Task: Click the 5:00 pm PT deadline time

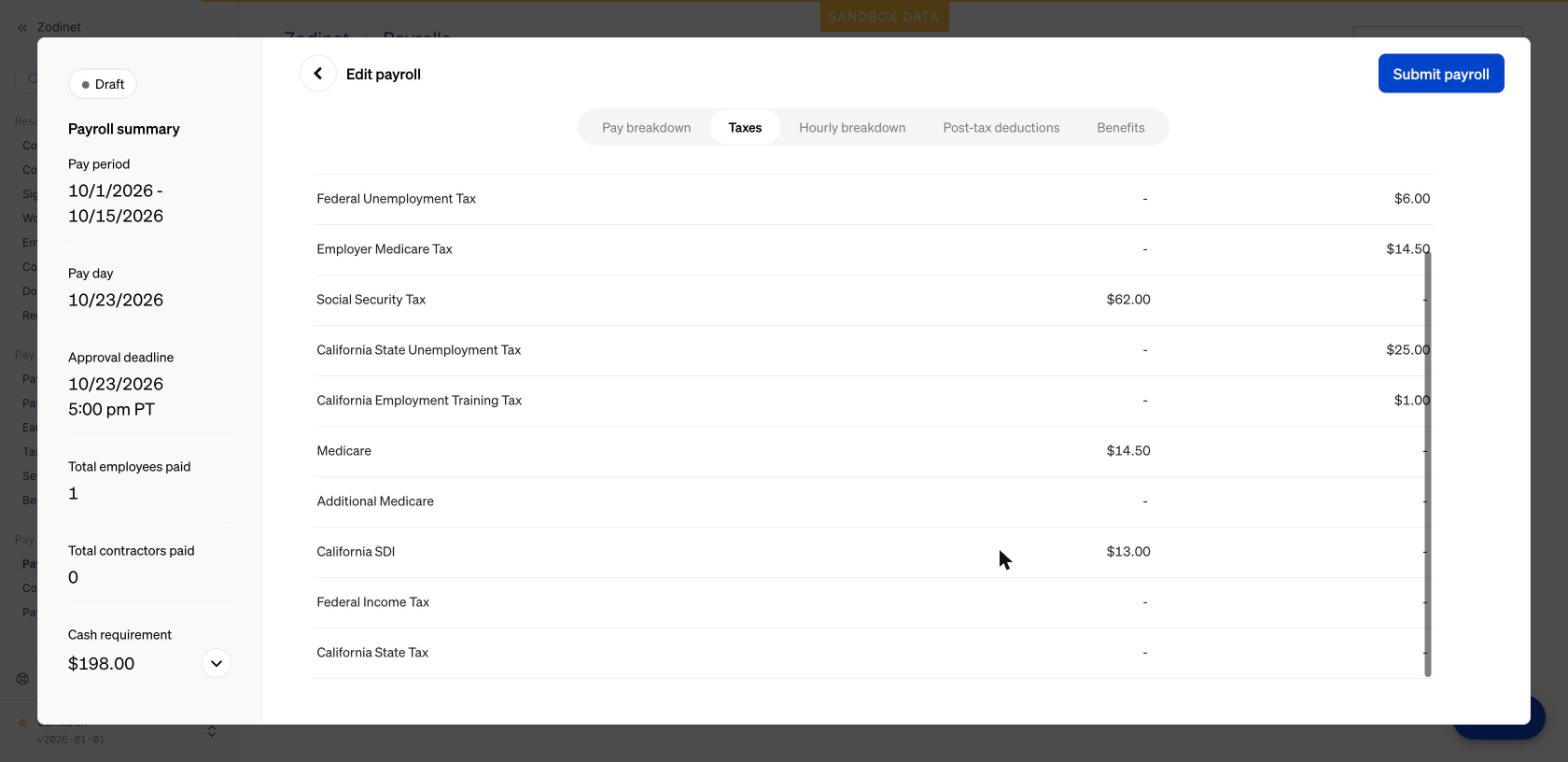Action: (111, 409)
